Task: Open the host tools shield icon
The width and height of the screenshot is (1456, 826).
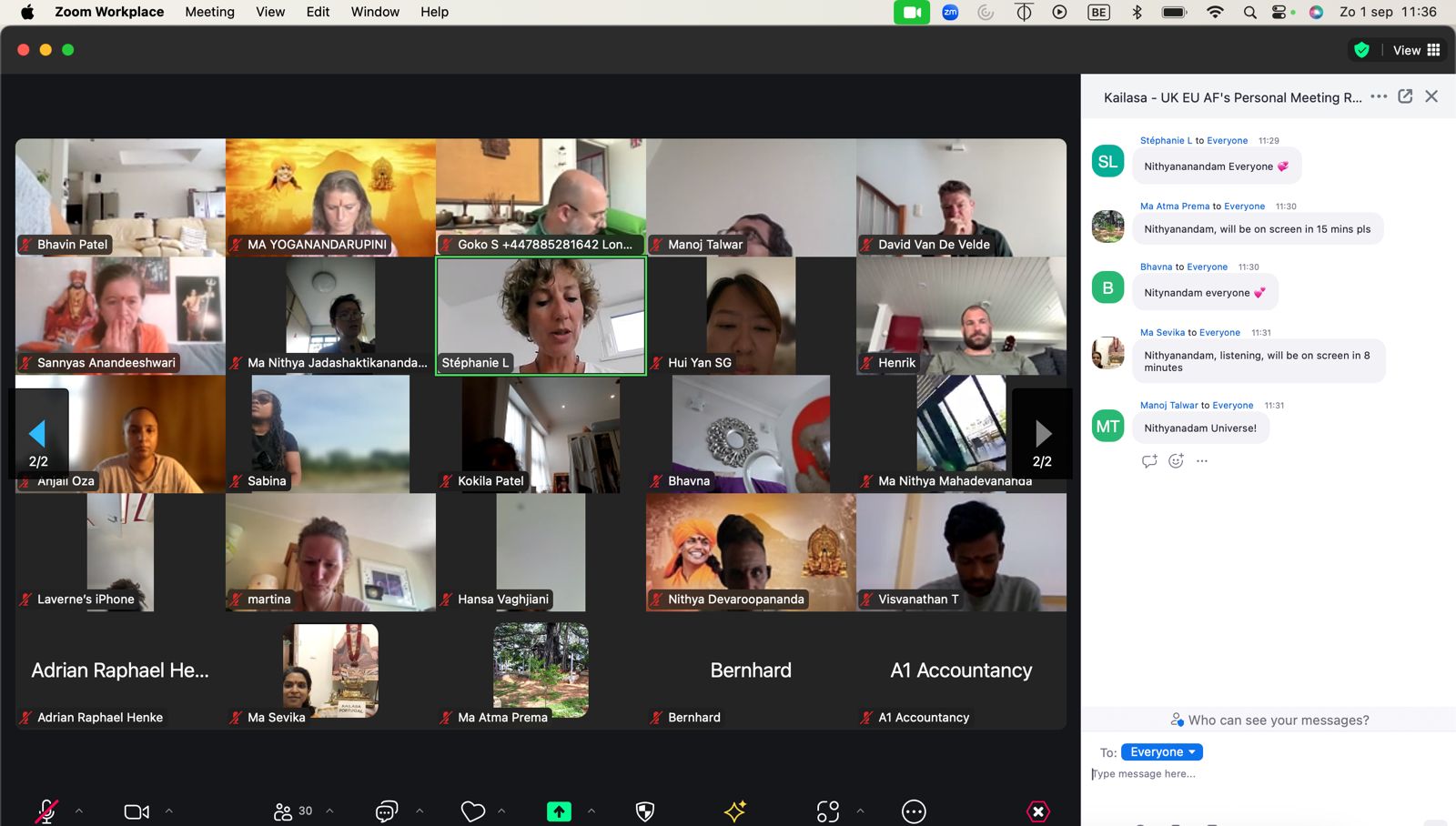Action: [645, 811]
